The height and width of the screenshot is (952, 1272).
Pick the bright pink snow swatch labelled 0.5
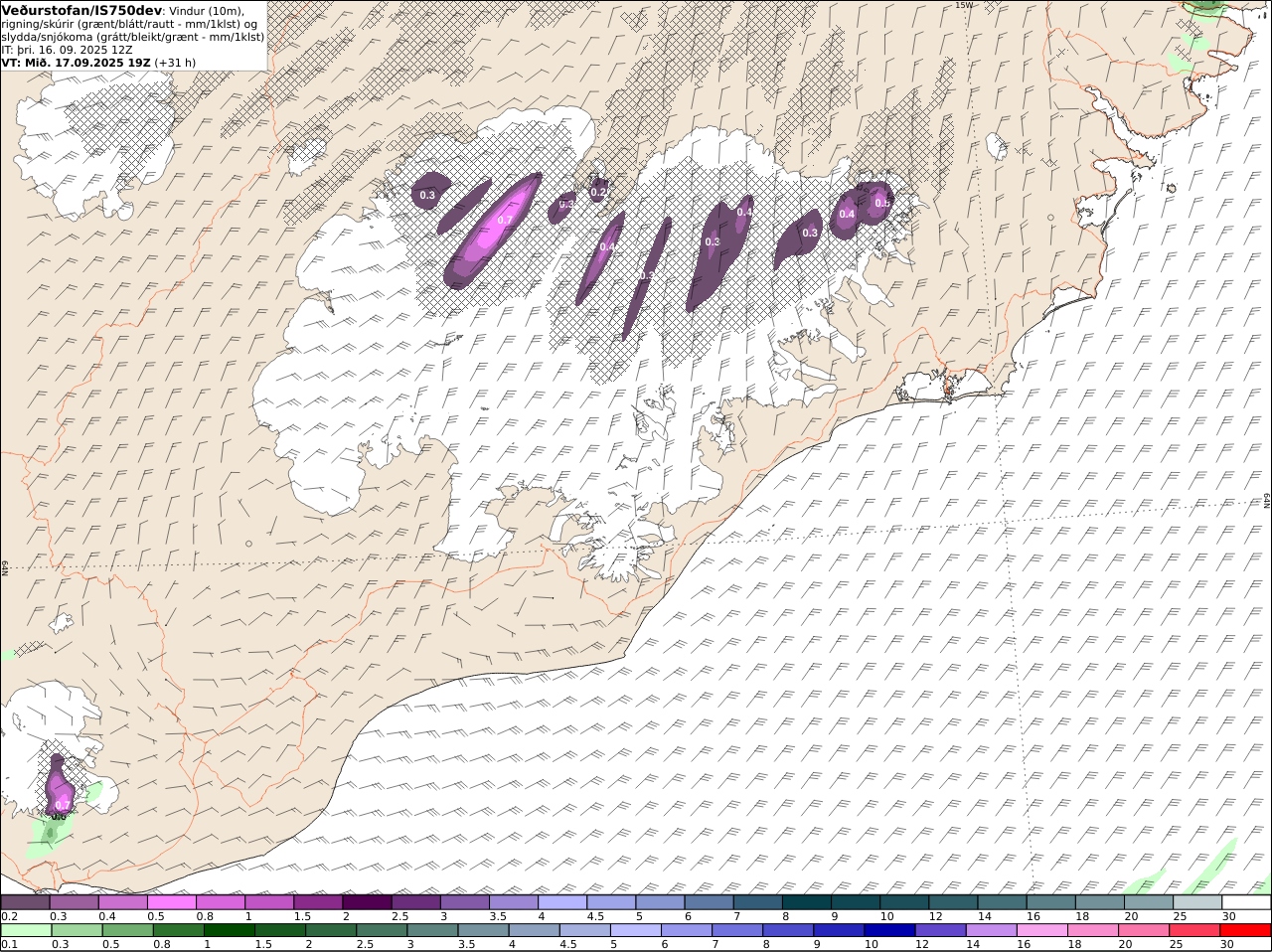172,902
